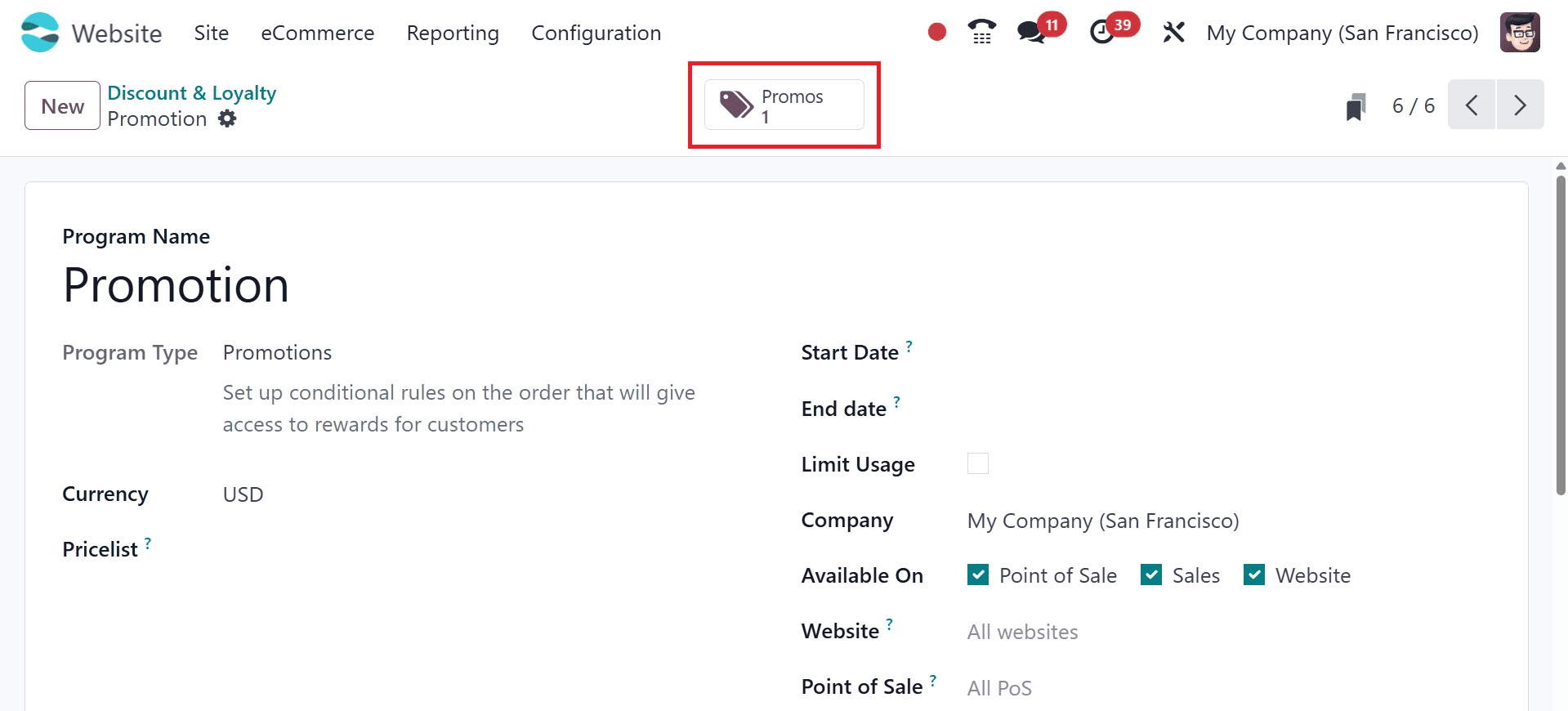Uncheck Point of Sale availability
Screen dimensions: 1568x711
[978, 575]
